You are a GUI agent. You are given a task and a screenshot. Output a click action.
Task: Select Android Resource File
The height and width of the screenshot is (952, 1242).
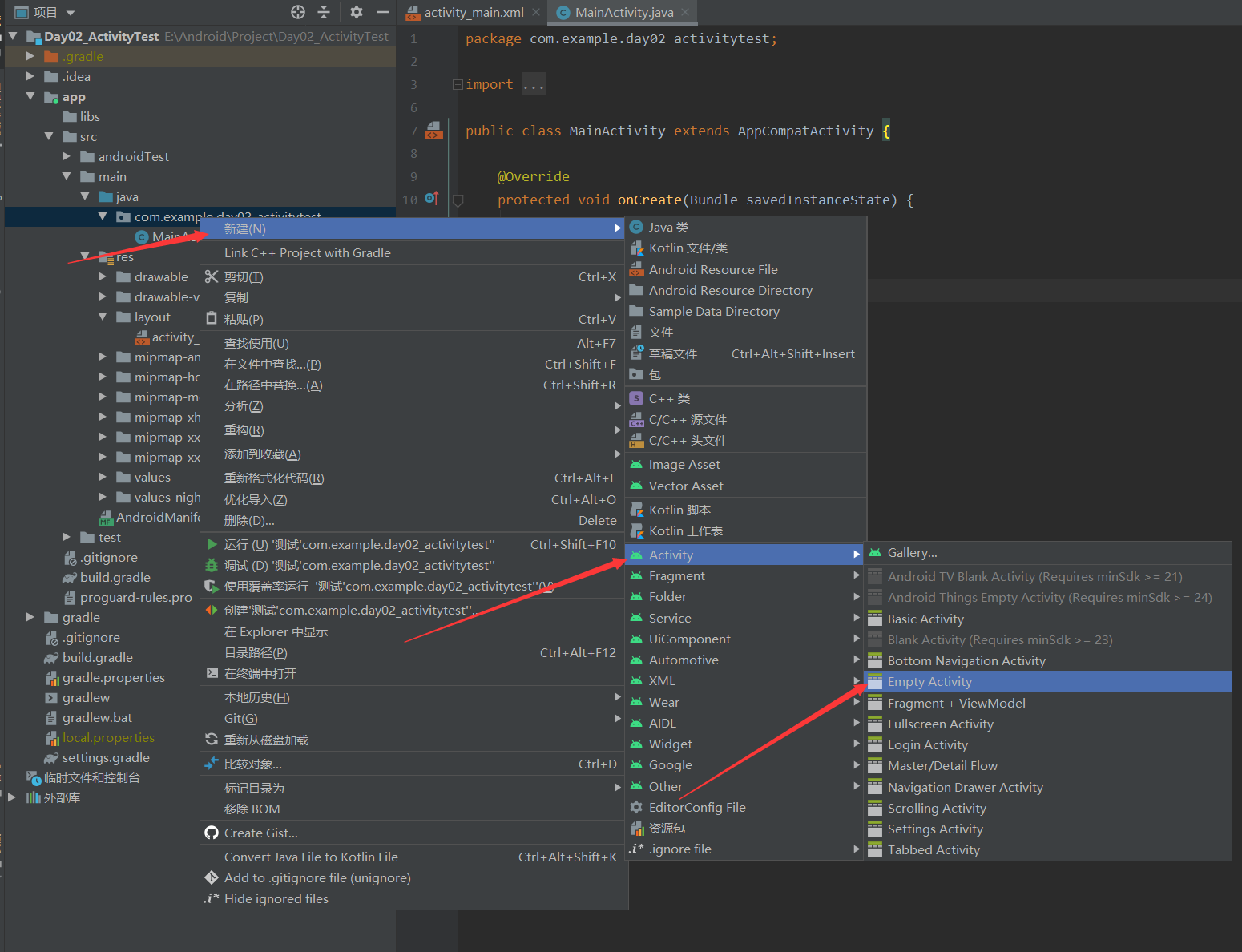(x=746, y=269)
